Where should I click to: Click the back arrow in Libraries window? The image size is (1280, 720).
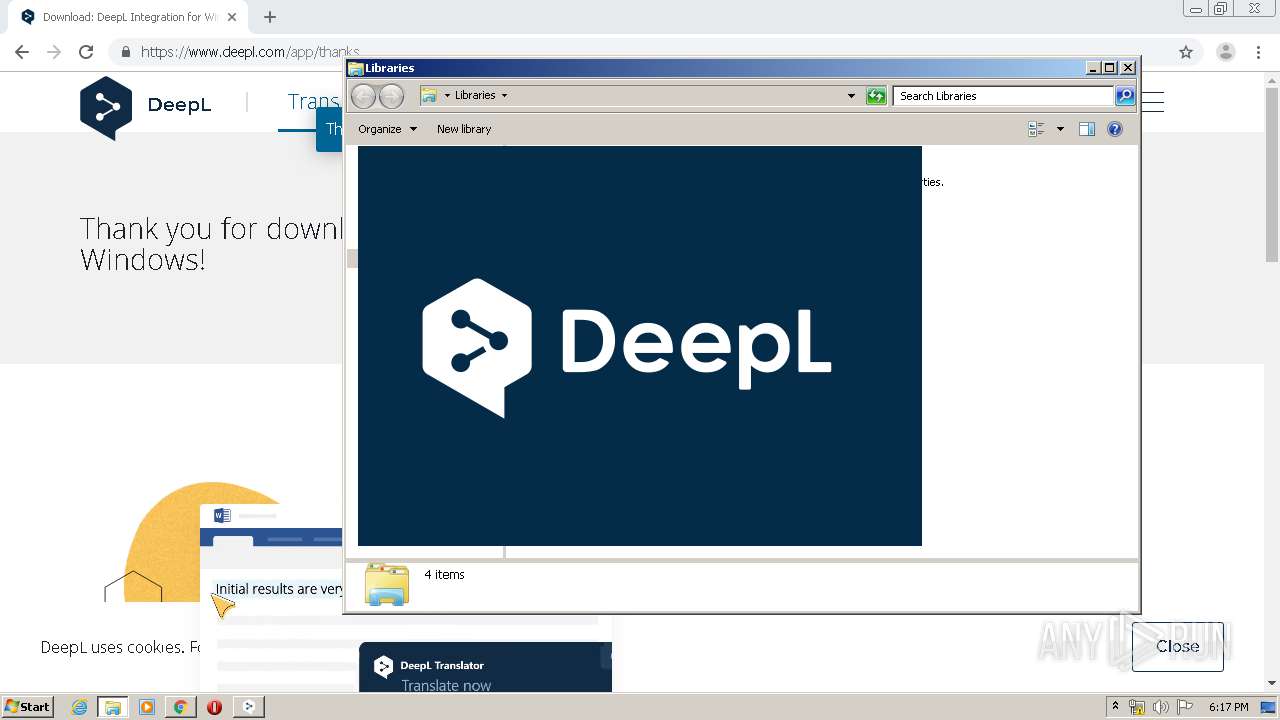363,96
